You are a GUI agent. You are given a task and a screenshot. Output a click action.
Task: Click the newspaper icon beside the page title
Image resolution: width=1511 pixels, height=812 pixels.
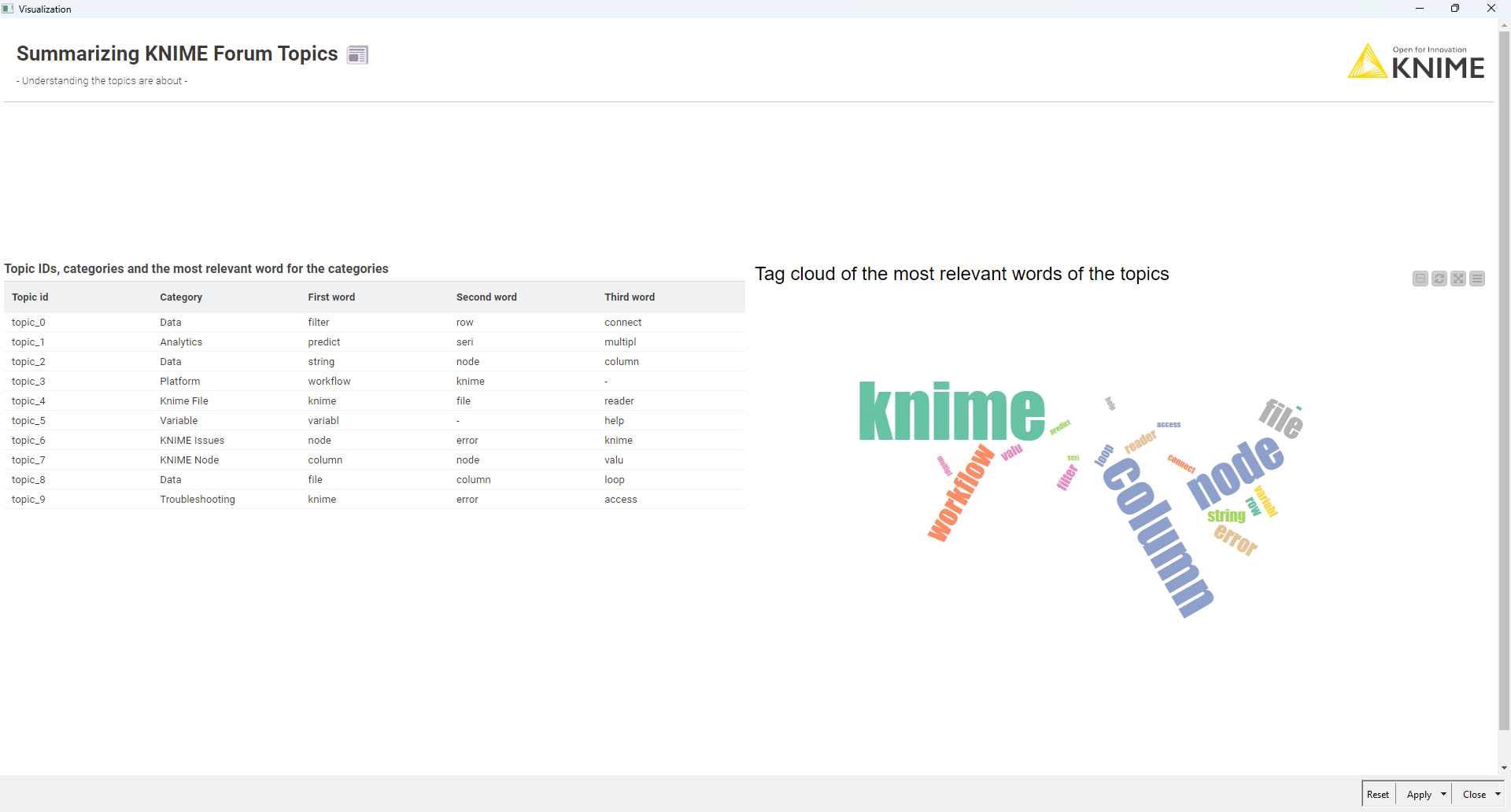(x=357, y=55)
